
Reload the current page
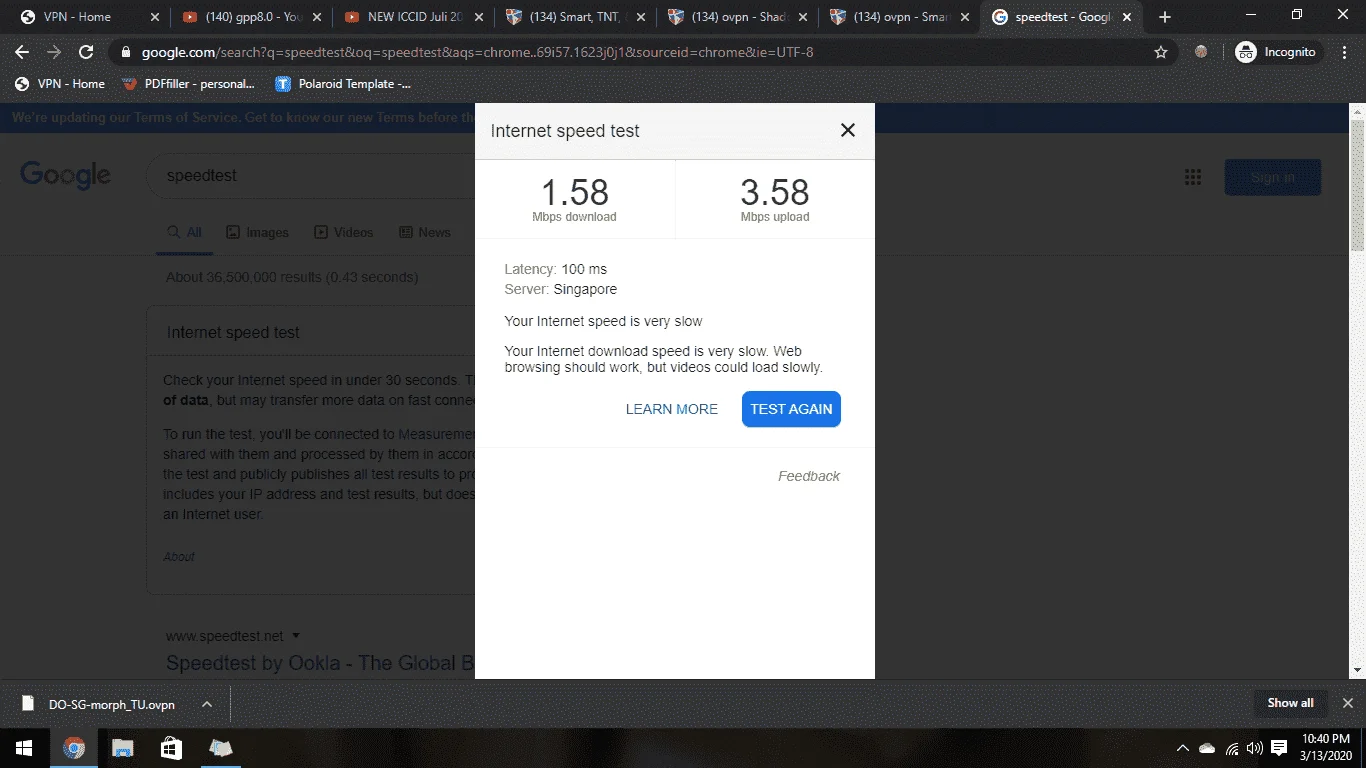tap(86, 52)
